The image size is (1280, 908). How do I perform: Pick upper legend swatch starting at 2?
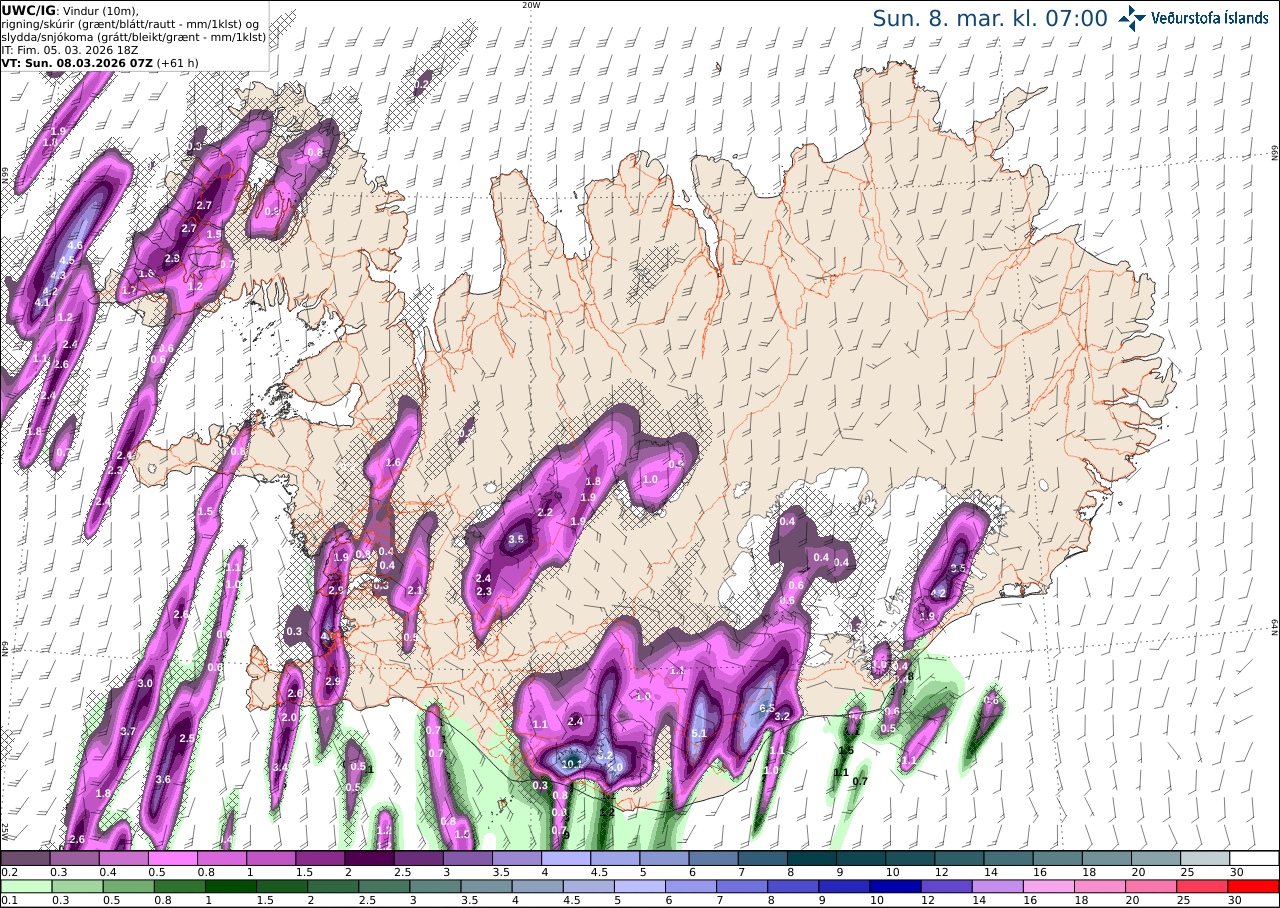point(369,858)
